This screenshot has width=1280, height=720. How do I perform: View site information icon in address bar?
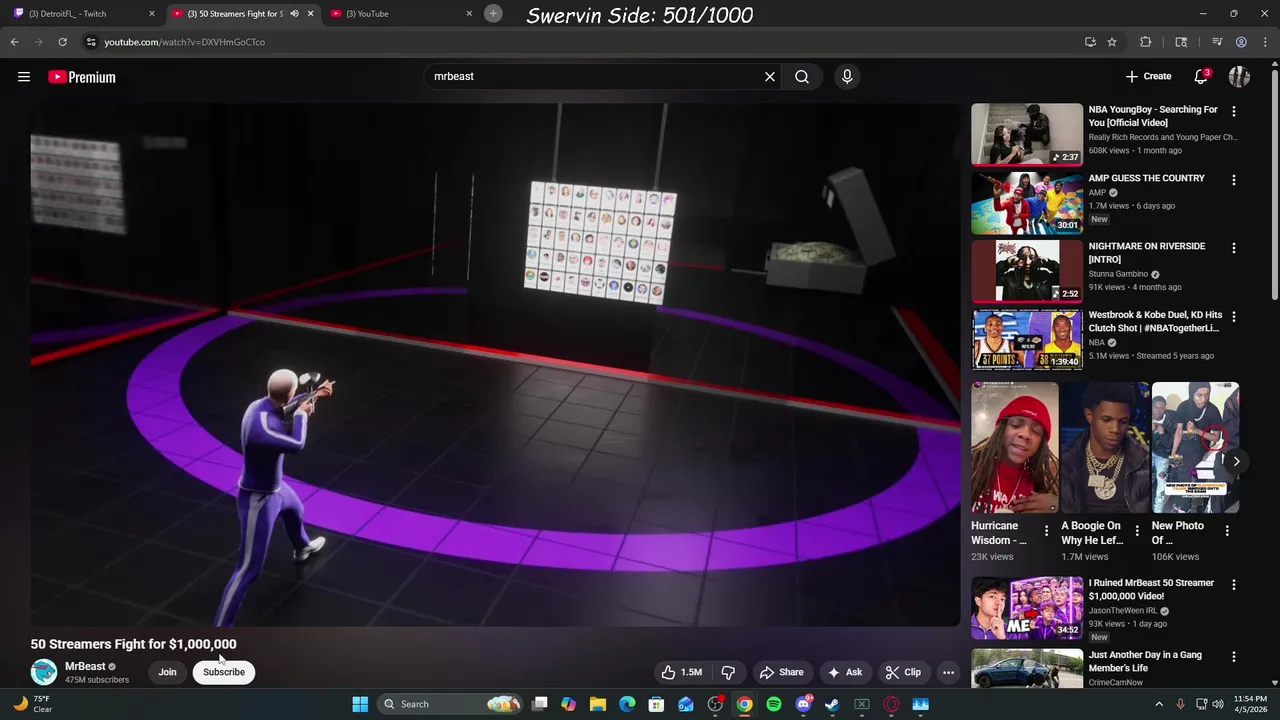[91, 42]
